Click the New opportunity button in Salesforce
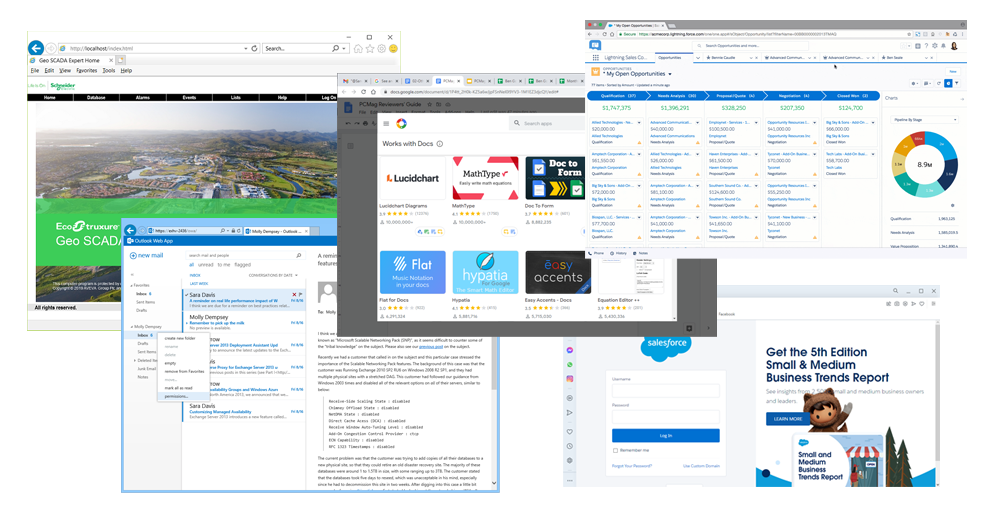The height and width of the screenshot is (511, 1000). pyautogui.click(x=953, y=71)
